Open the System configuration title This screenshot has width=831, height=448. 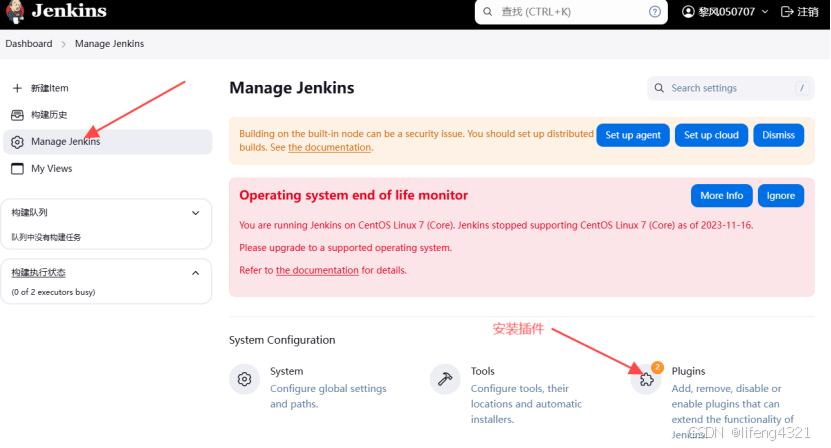pos(287,371)
